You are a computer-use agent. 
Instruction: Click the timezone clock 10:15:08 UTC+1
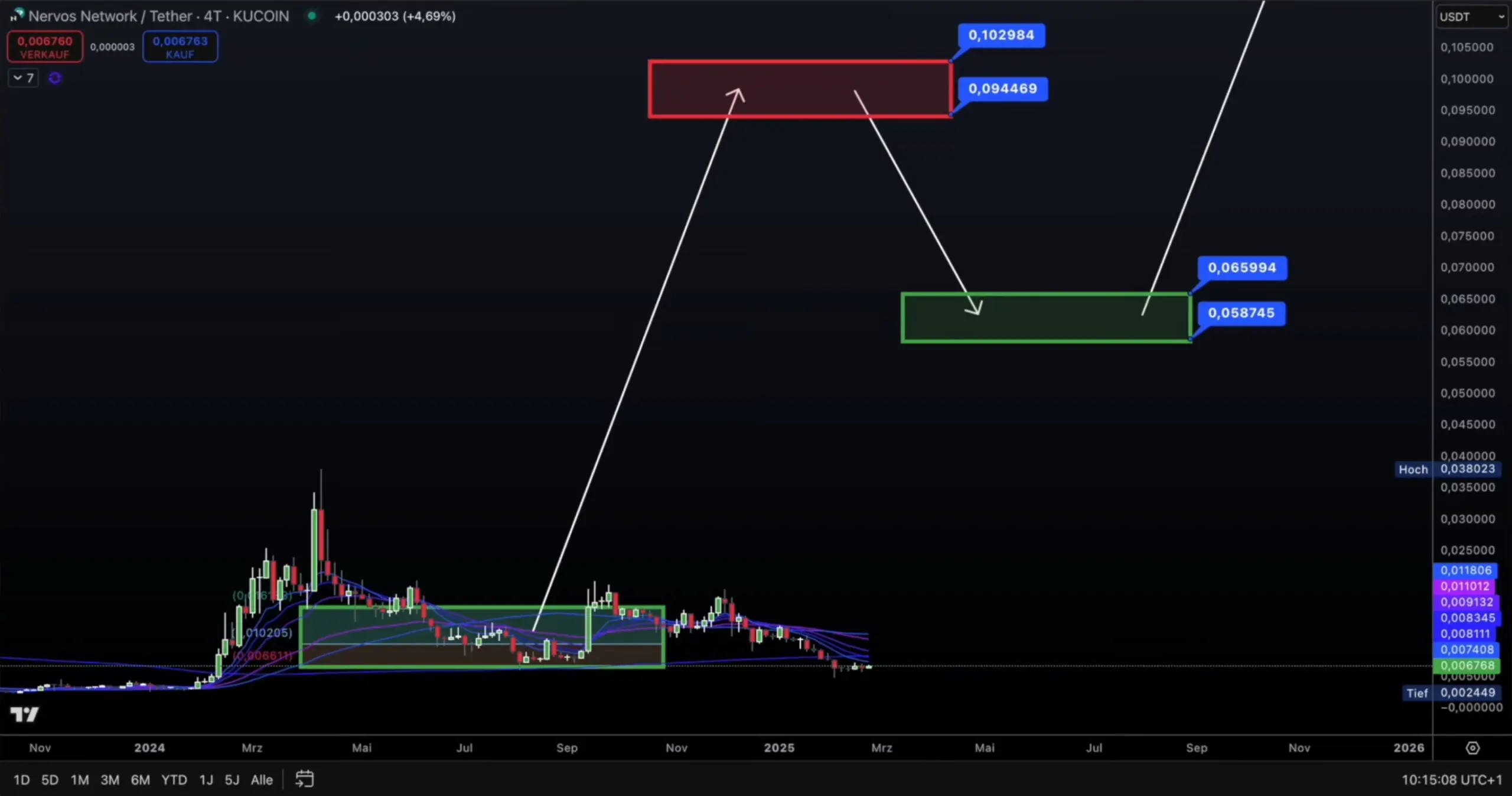pos(1451,779)
